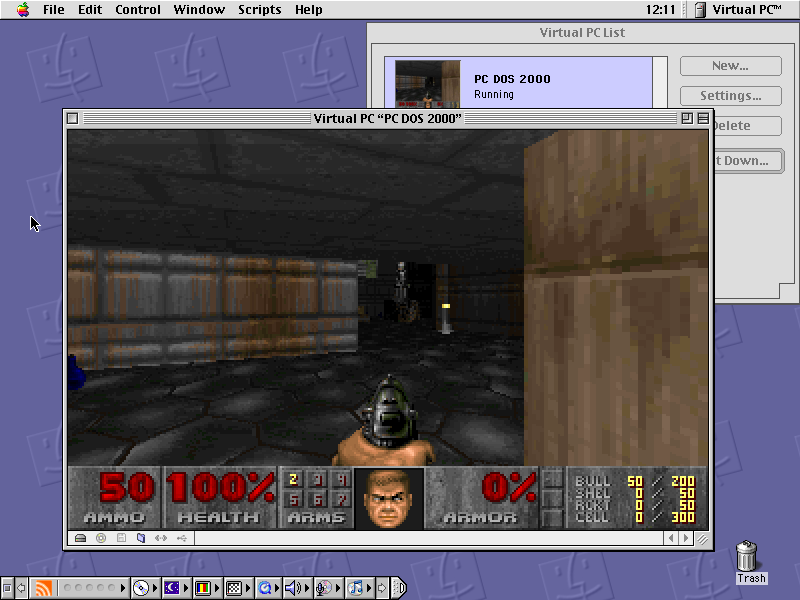Expand the iTunes module popup arrow
Image resolution: width=800 pixels, height=600 pixels.
369,588
